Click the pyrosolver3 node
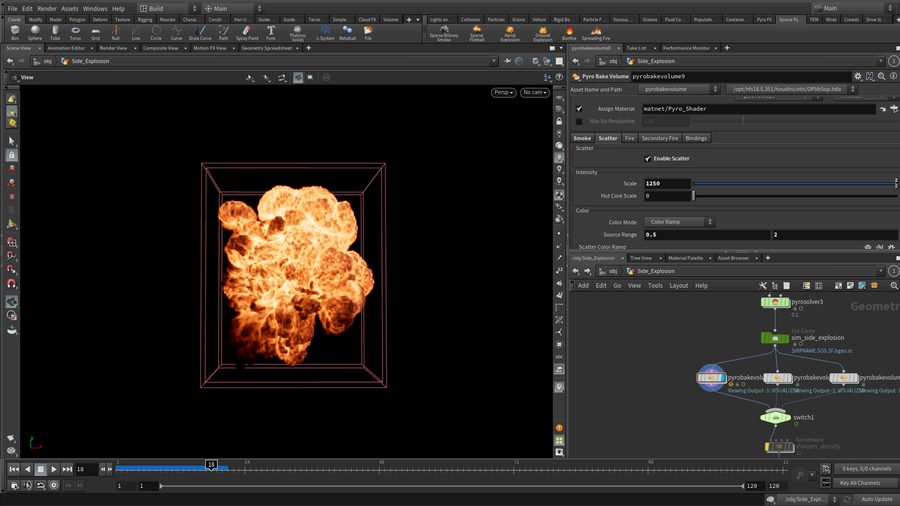Image resolution: width=900 pixels, height=506 pixels. (775, 302)
